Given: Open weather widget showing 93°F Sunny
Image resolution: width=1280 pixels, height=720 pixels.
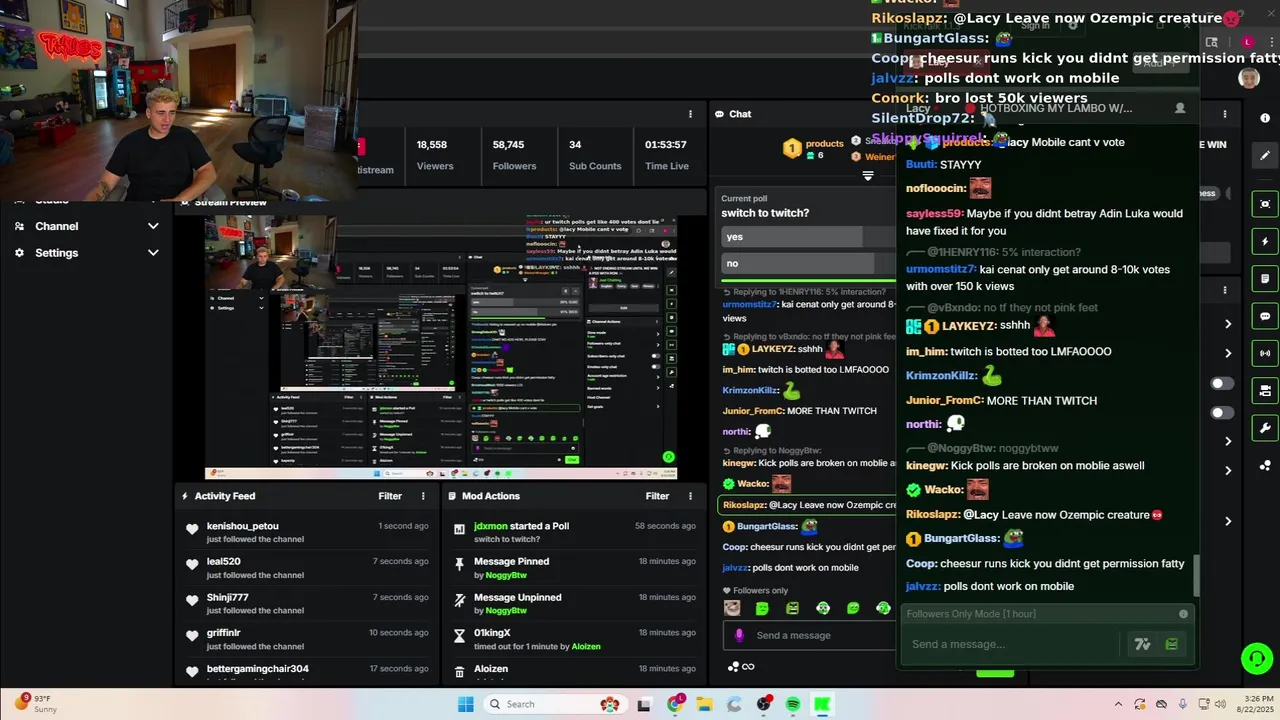Looking at the screenshot, I should point(36,704).
